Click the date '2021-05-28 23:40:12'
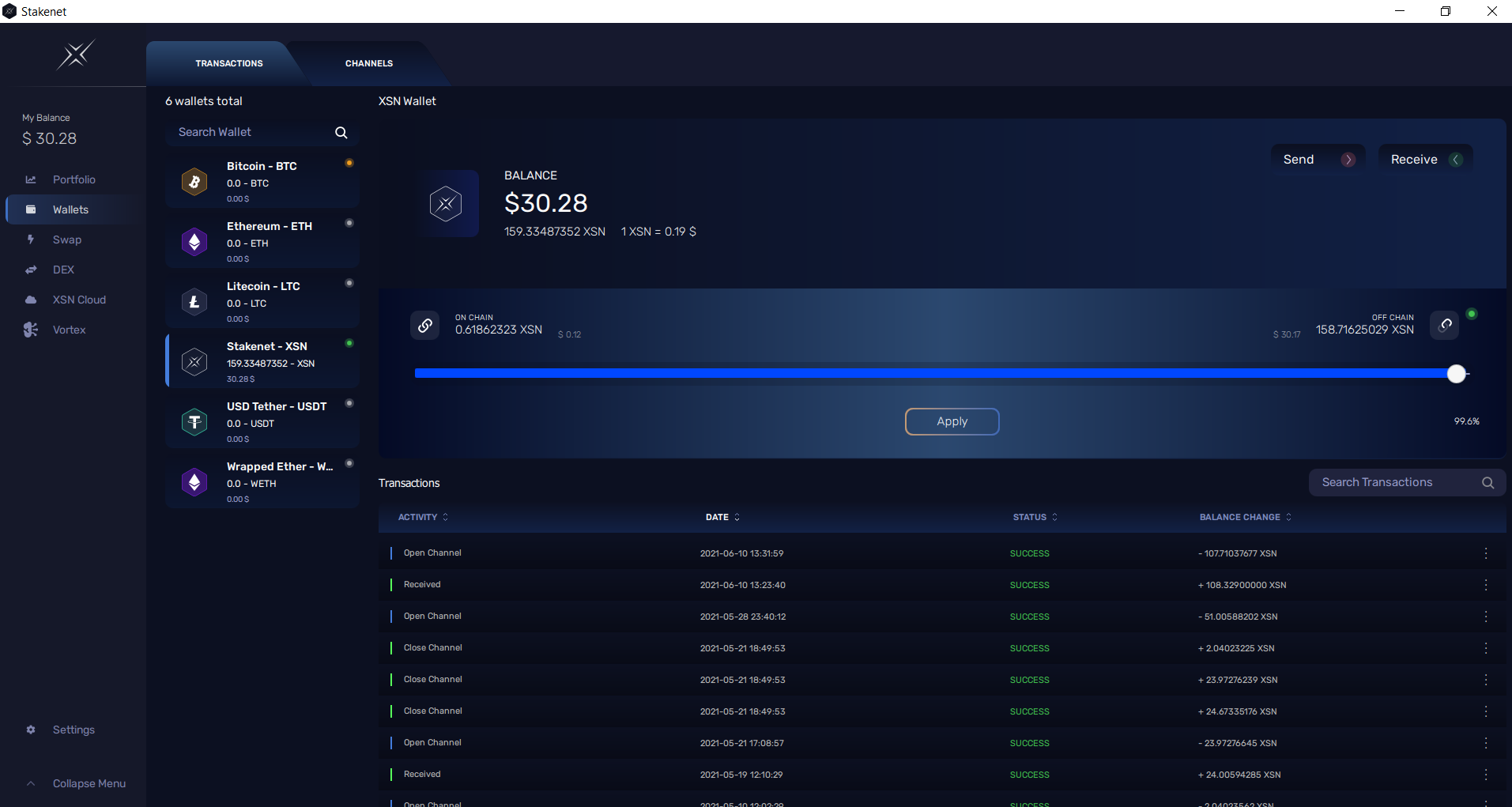The width and height of the screenshot is (1512, 807). tap(743, 617)
